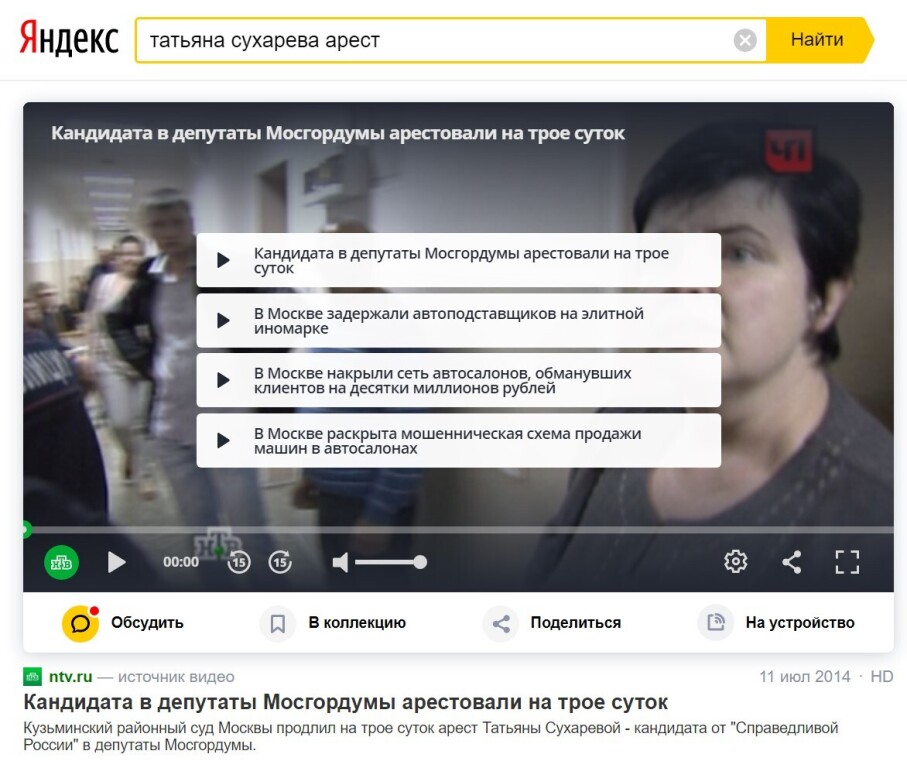Image resolution: width=907 pixels, height=768 pixels.
Task: Save video with В коллекцию
Action: click(x=334, y=623)
